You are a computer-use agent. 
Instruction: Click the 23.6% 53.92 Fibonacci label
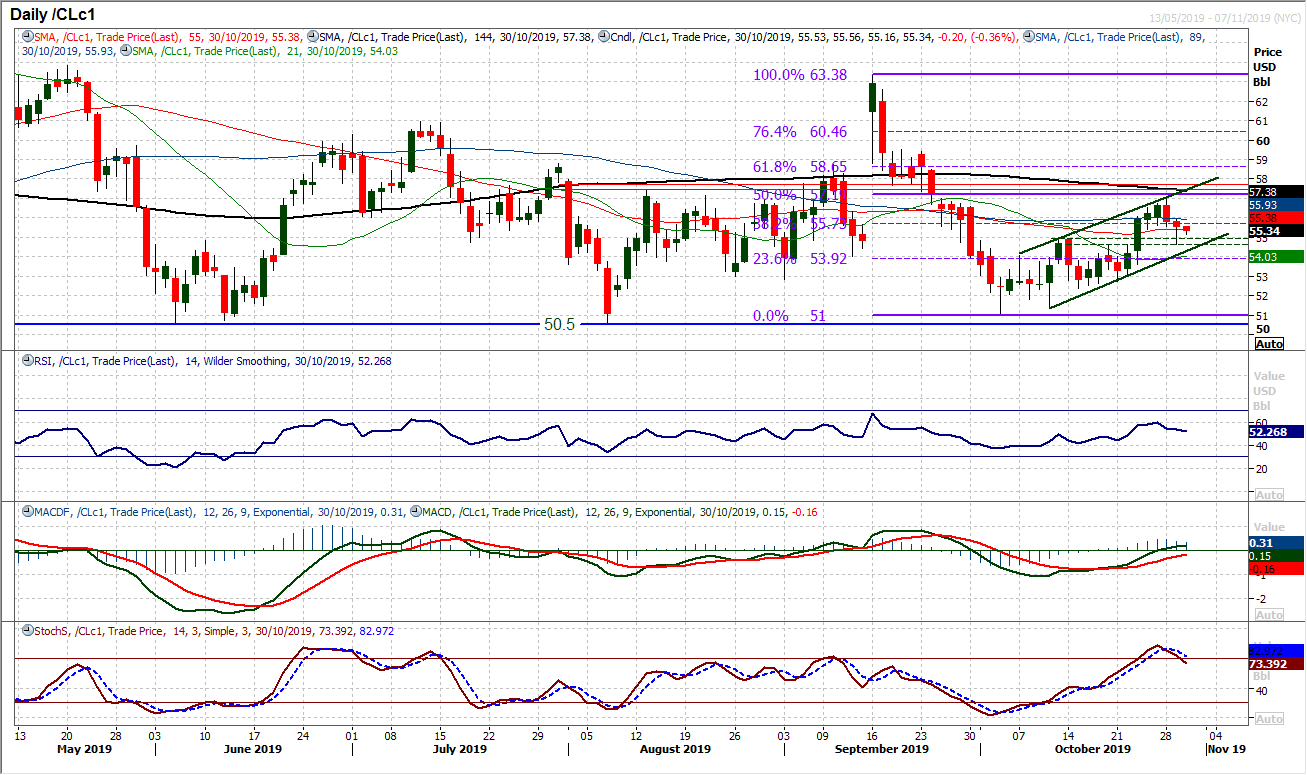coord(800,258)
